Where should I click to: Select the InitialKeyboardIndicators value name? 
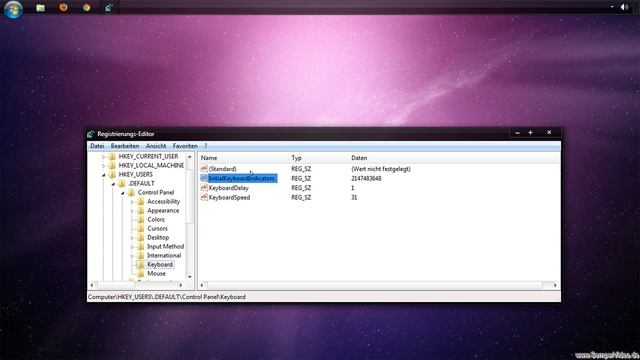[242, 178]
